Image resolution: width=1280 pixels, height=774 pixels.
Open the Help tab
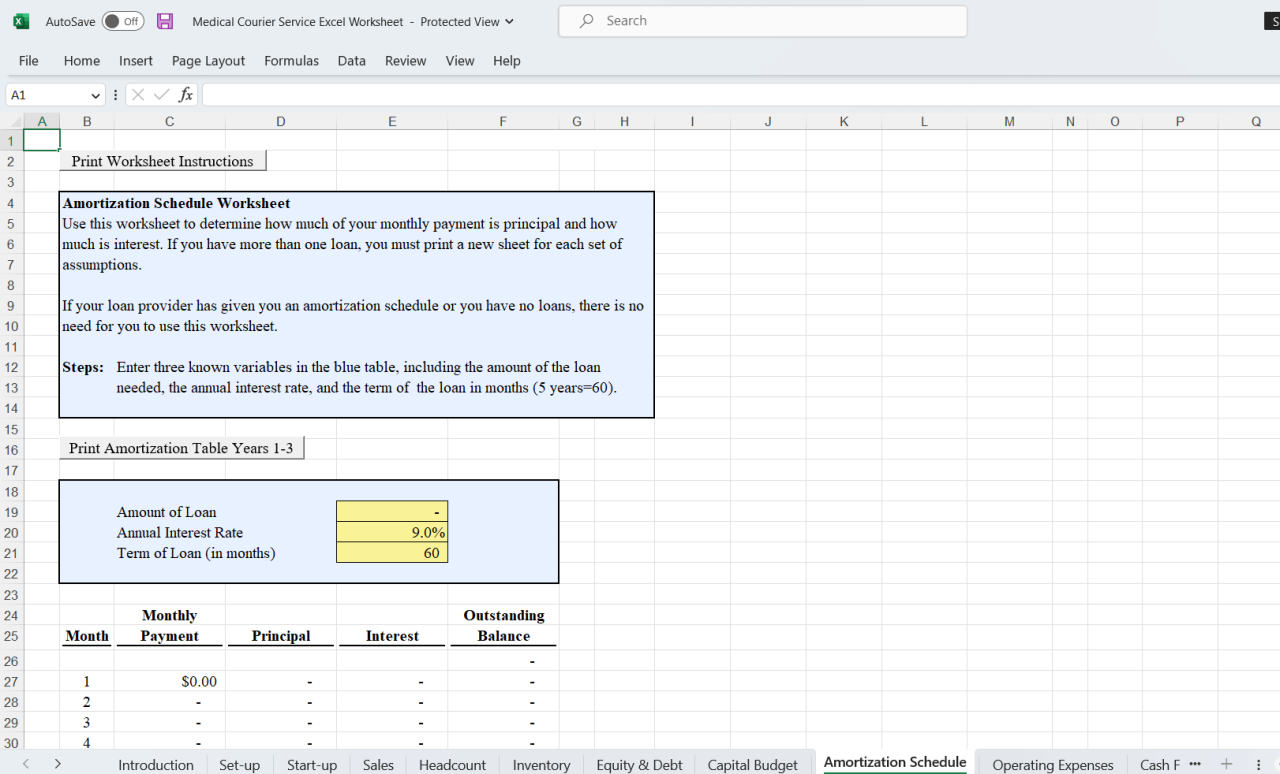pyautogui.click(x=507, y=61)
